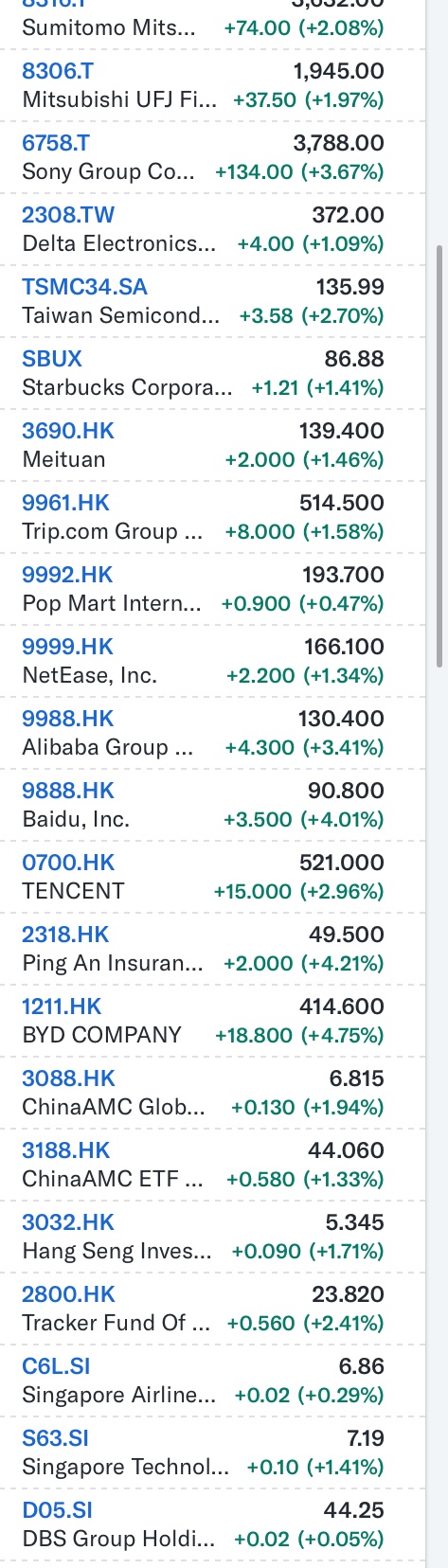
Task: Click the 2318.HK Ping An ticker
Action: (65, 935)
